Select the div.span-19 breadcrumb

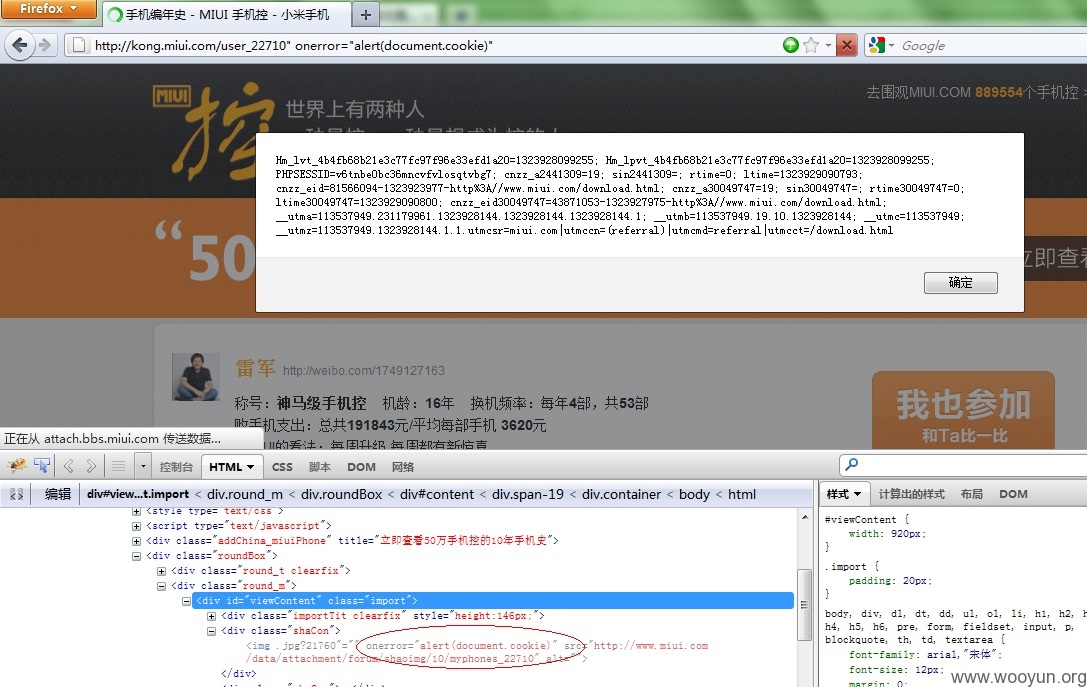[528, 494]
